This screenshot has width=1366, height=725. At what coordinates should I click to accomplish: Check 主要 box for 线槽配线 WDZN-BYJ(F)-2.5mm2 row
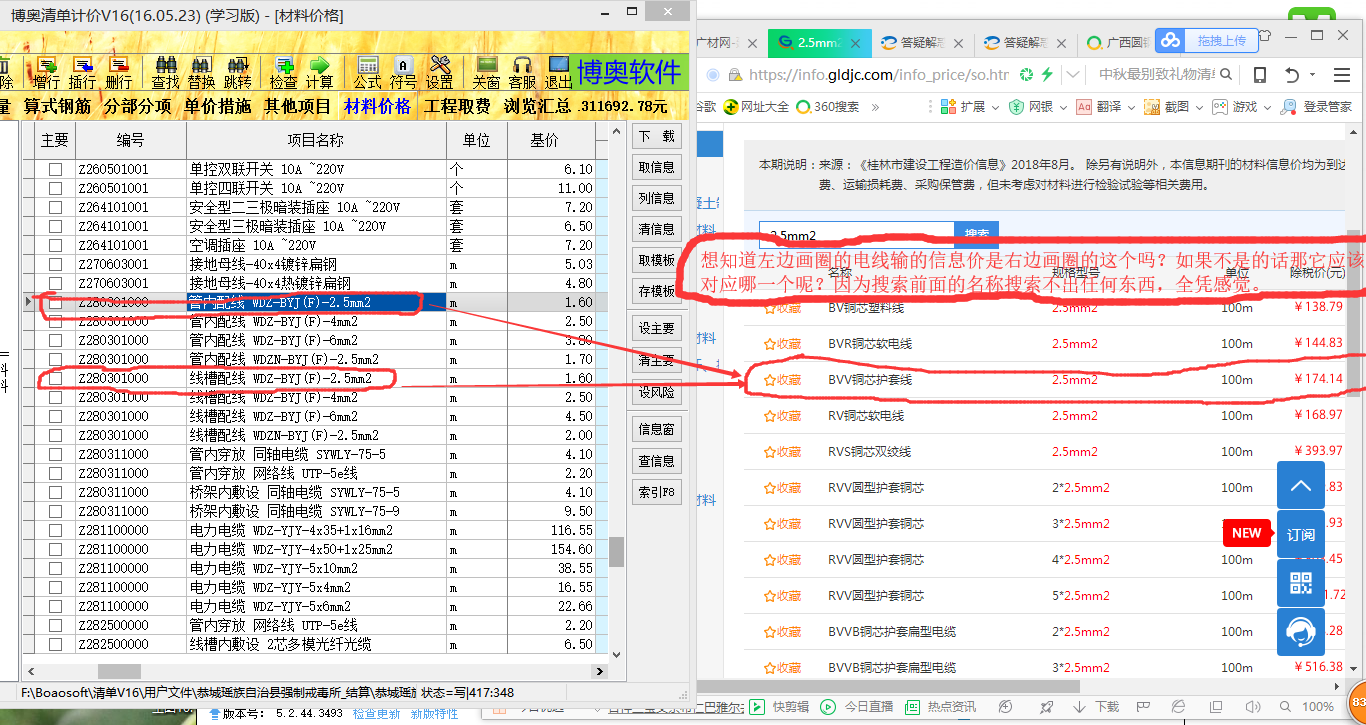[x=56, y=436]
